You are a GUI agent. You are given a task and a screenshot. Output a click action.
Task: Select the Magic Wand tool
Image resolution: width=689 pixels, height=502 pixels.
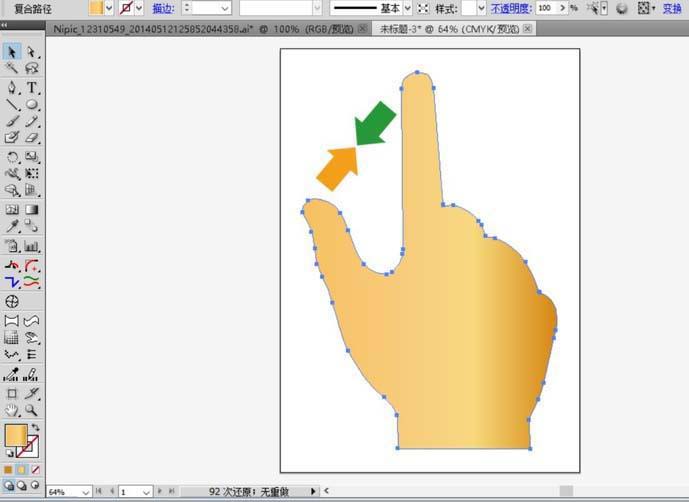[12, 68]
